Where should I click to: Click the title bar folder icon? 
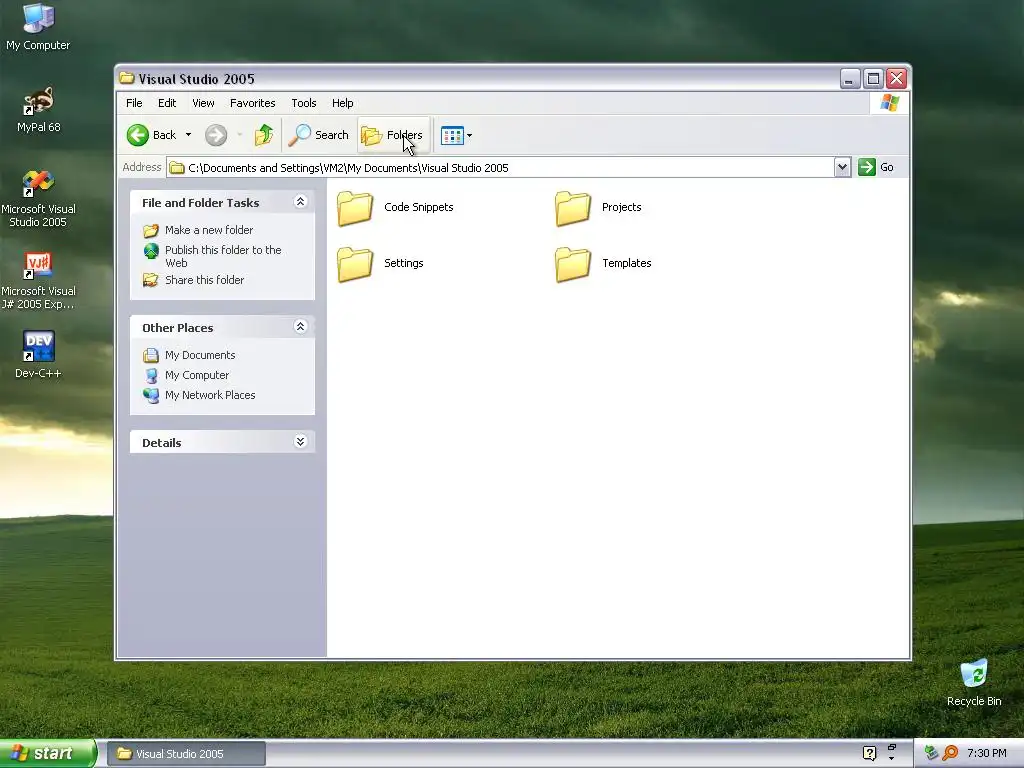pyautogui.click(x=127, y=78)
